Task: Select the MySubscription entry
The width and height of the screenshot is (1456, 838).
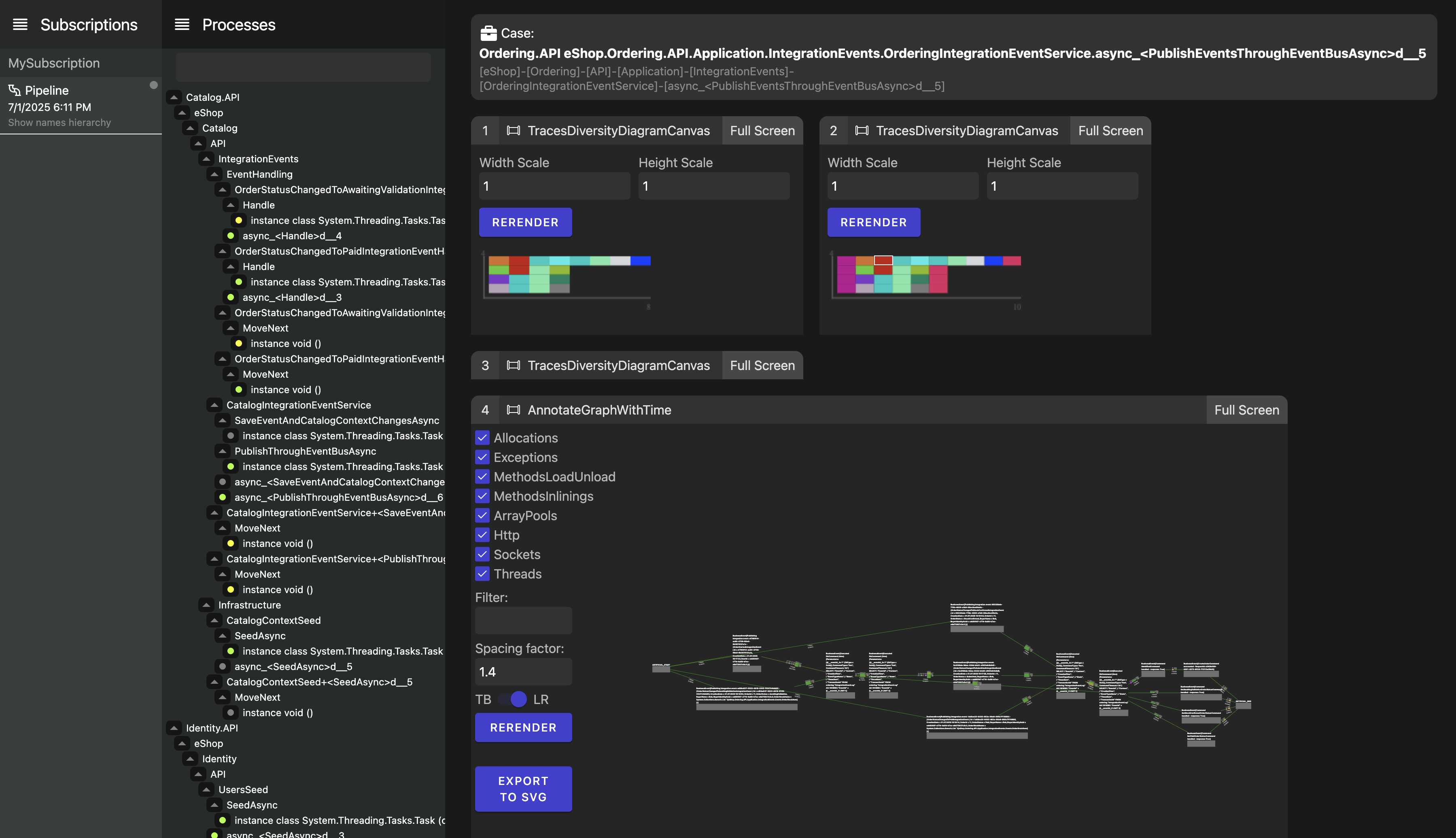Action: [x=81, y=63]
